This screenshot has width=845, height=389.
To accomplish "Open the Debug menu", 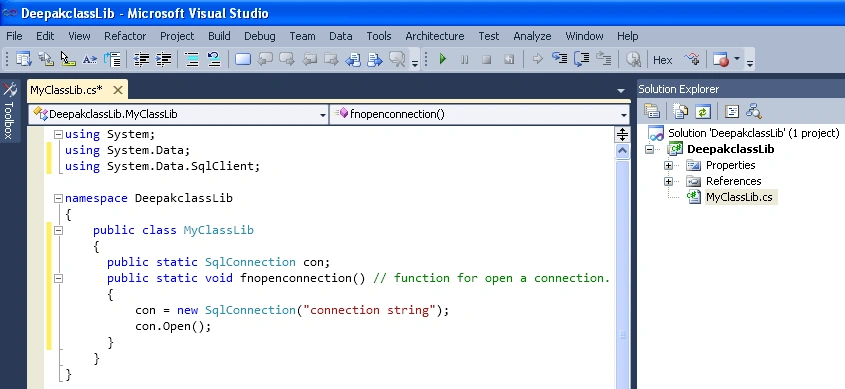I will [x=259, y=36].
